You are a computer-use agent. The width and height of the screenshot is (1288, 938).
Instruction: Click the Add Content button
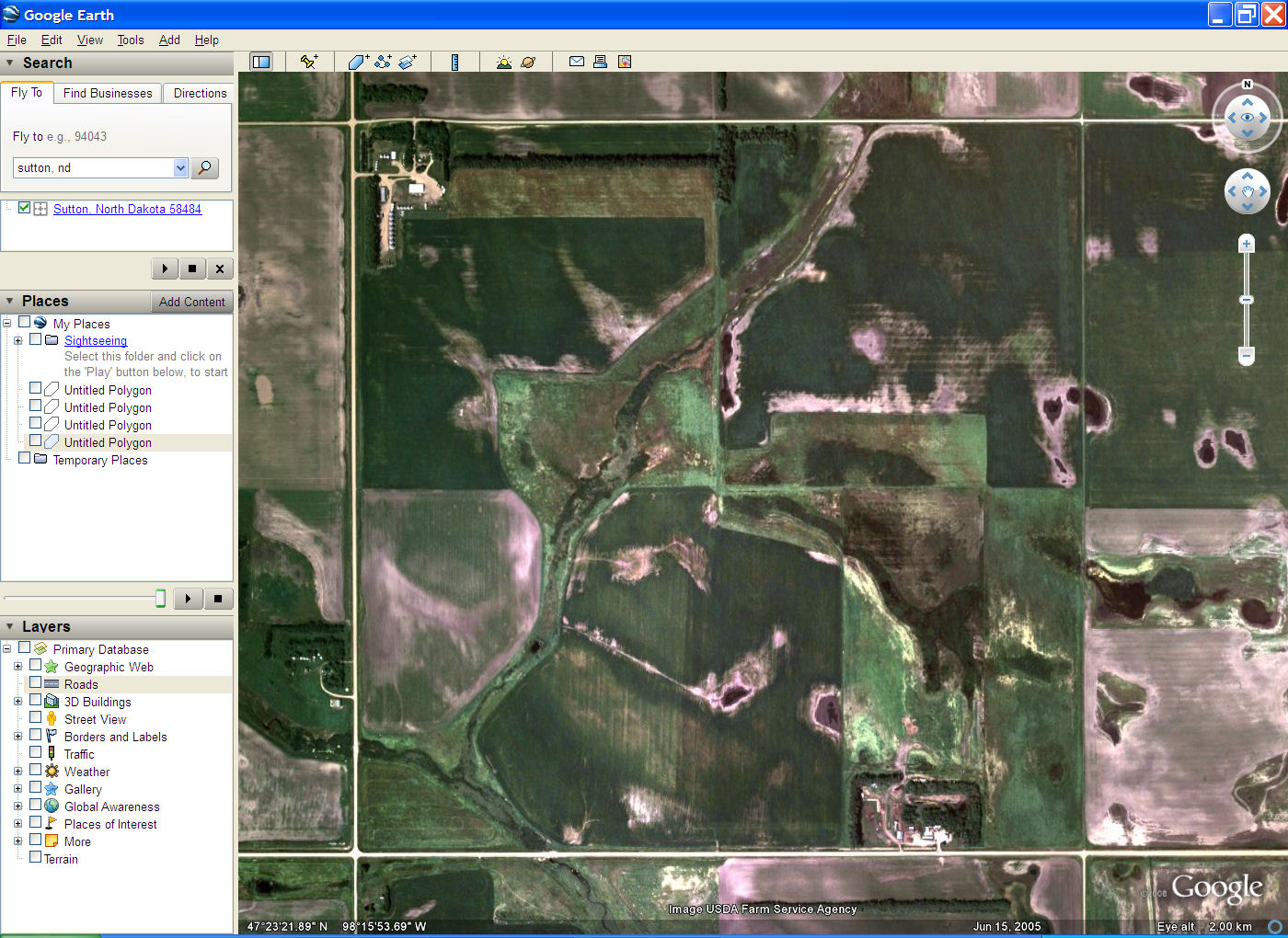click(x=191, y=302)
